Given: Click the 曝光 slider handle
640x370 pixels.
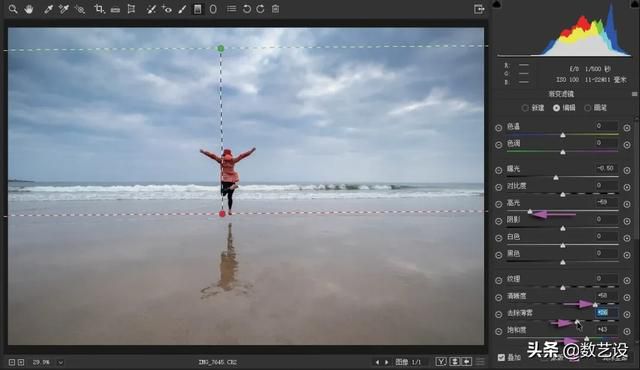Looking at the screenshot, I should coord(556,177).
